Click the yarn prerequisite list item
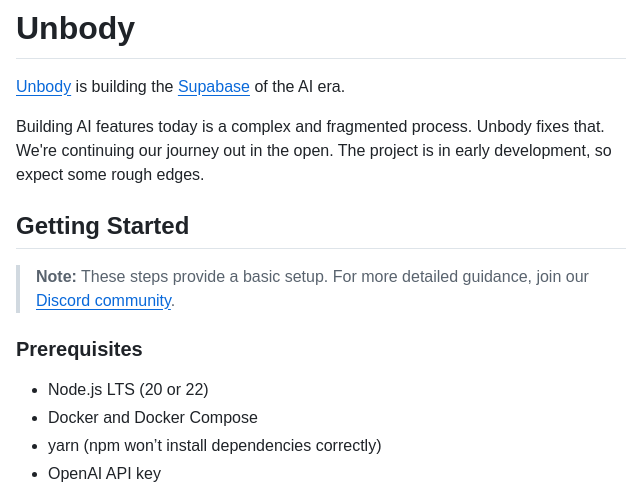 tap(214, 446)
